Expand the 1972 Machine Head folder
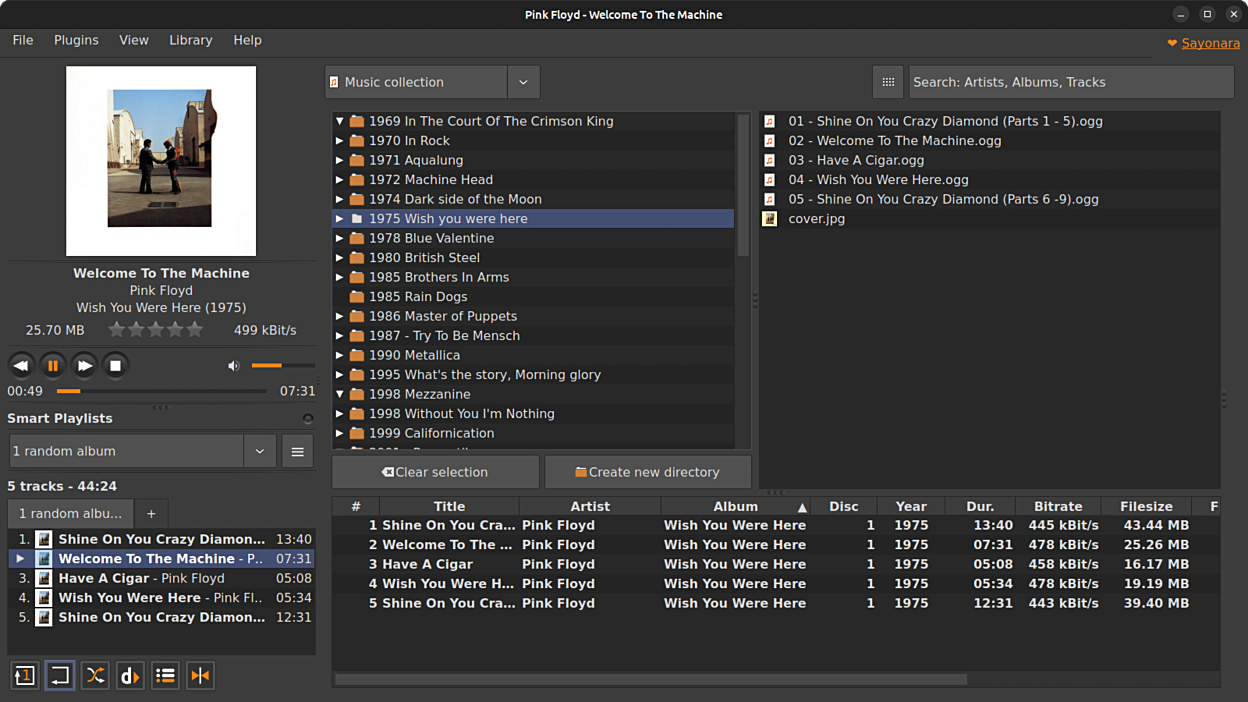 tap(340, 180)
